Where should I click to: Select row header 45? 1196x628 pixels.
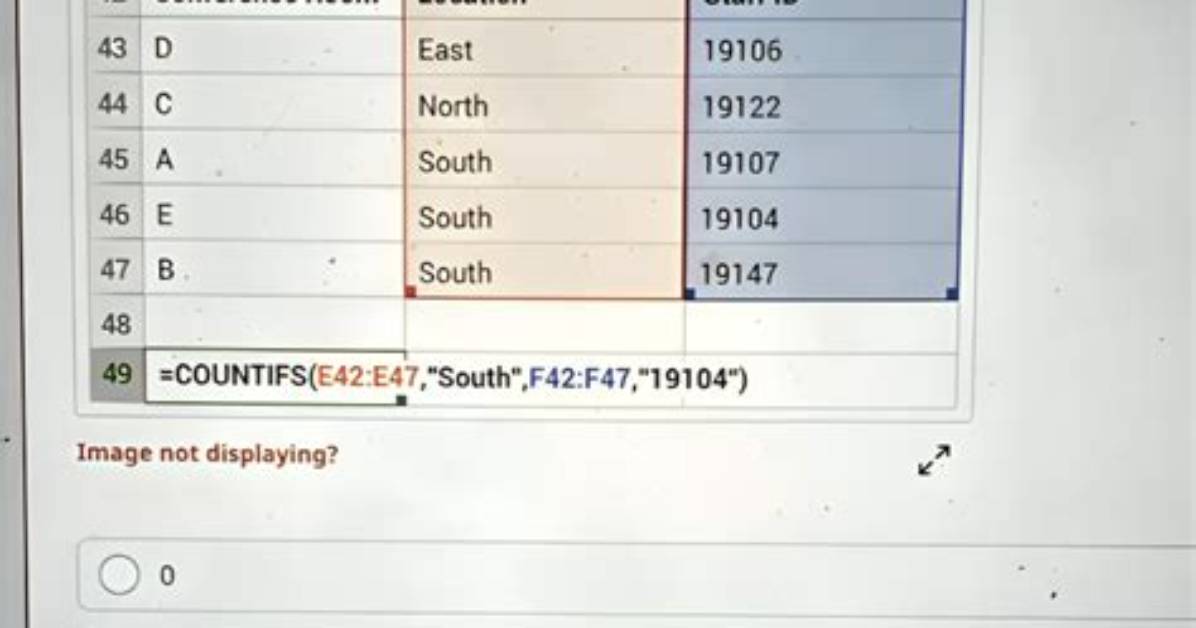[115, 159]
